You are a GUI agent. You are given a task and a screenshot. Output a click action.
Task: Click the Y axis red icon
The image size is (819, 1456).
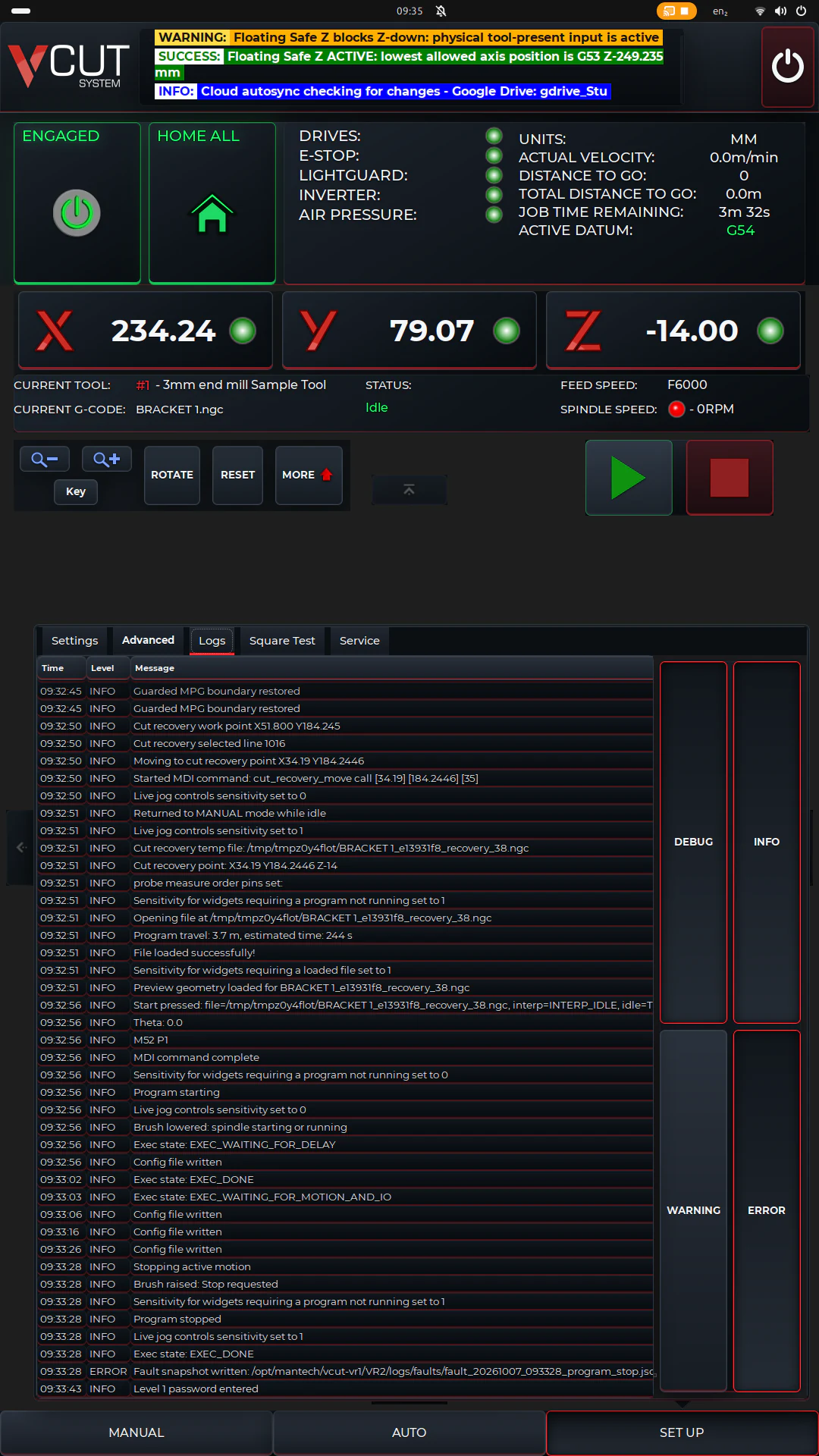[318, 331]
